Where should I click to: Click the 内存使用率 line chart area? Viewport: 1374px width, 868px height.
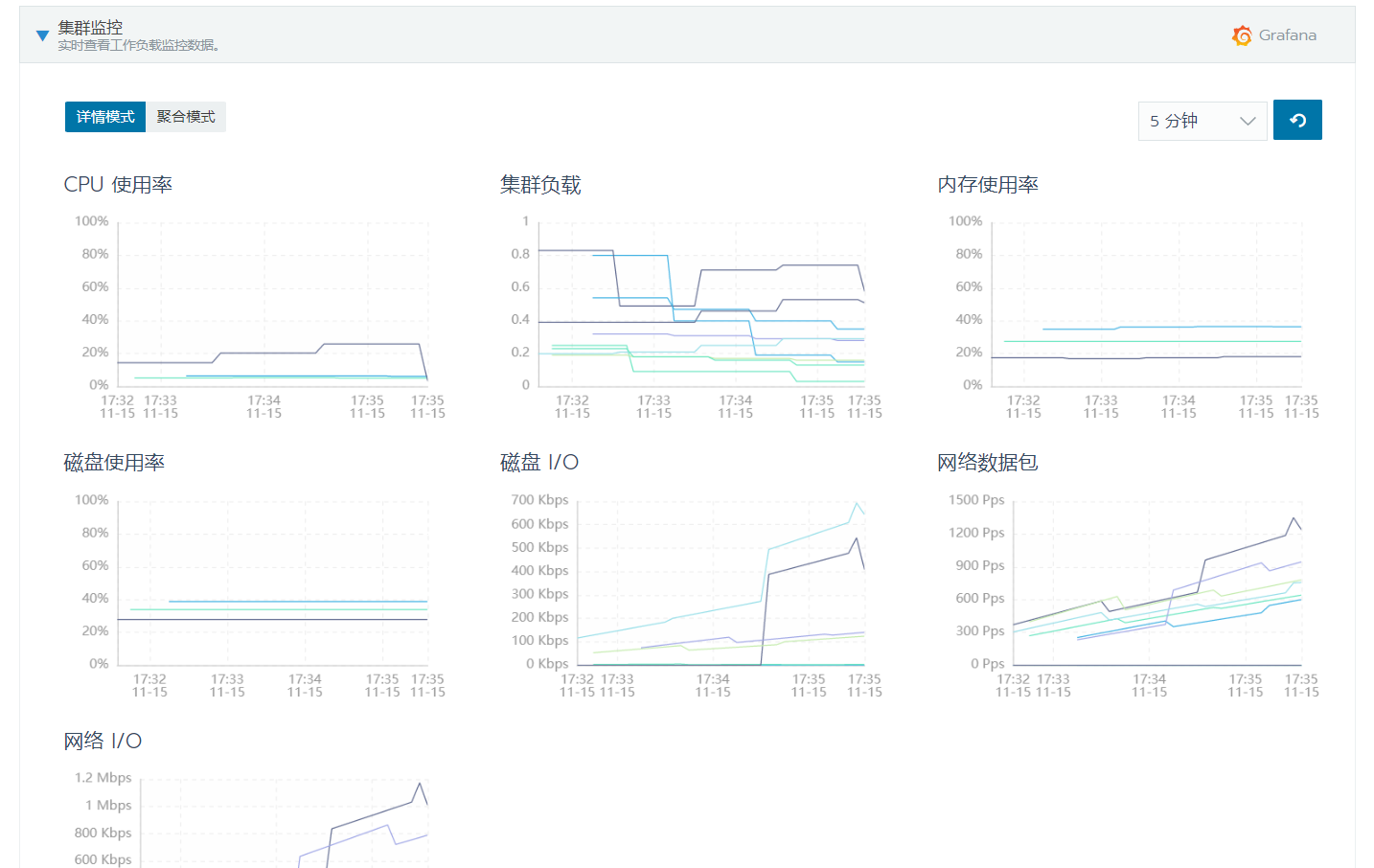1147,304
